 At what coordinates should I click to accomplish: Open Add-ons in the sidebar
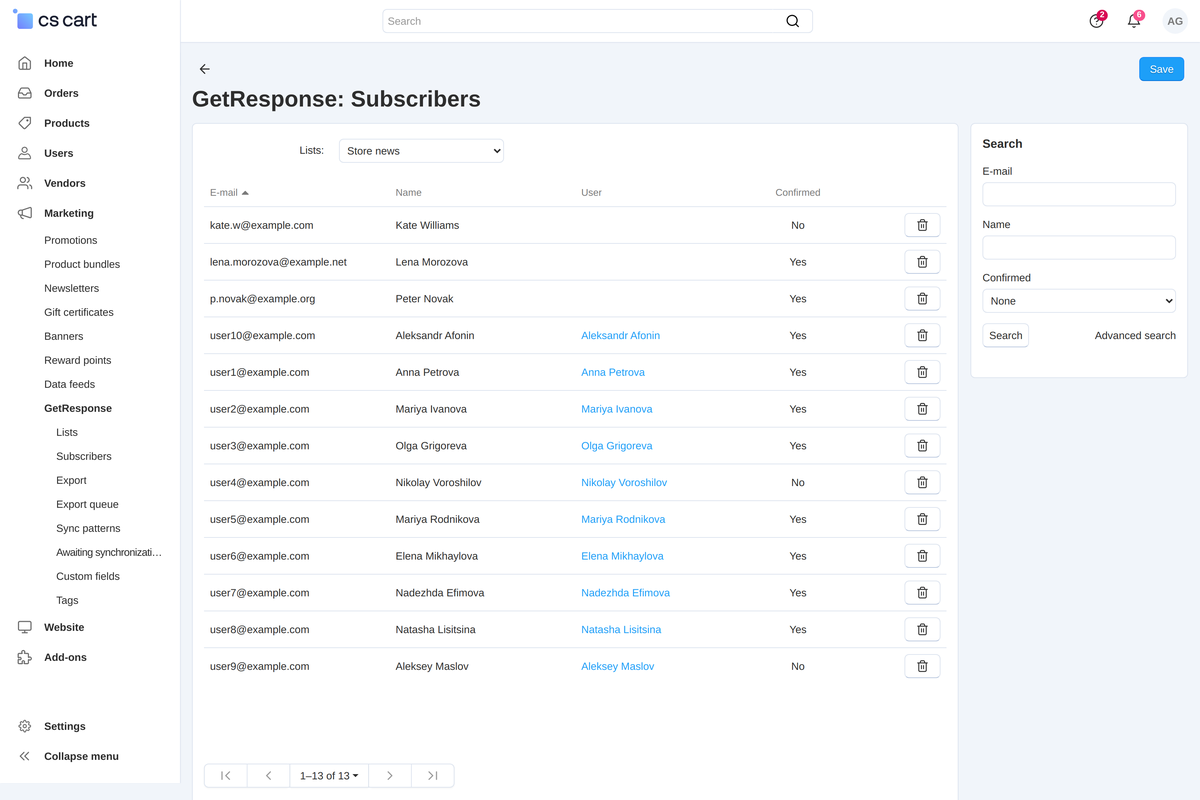coord(65,657)
